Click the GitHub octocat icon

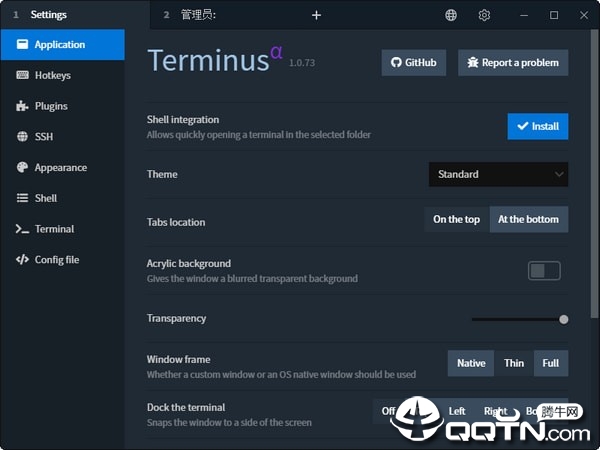tap(396, 62)
